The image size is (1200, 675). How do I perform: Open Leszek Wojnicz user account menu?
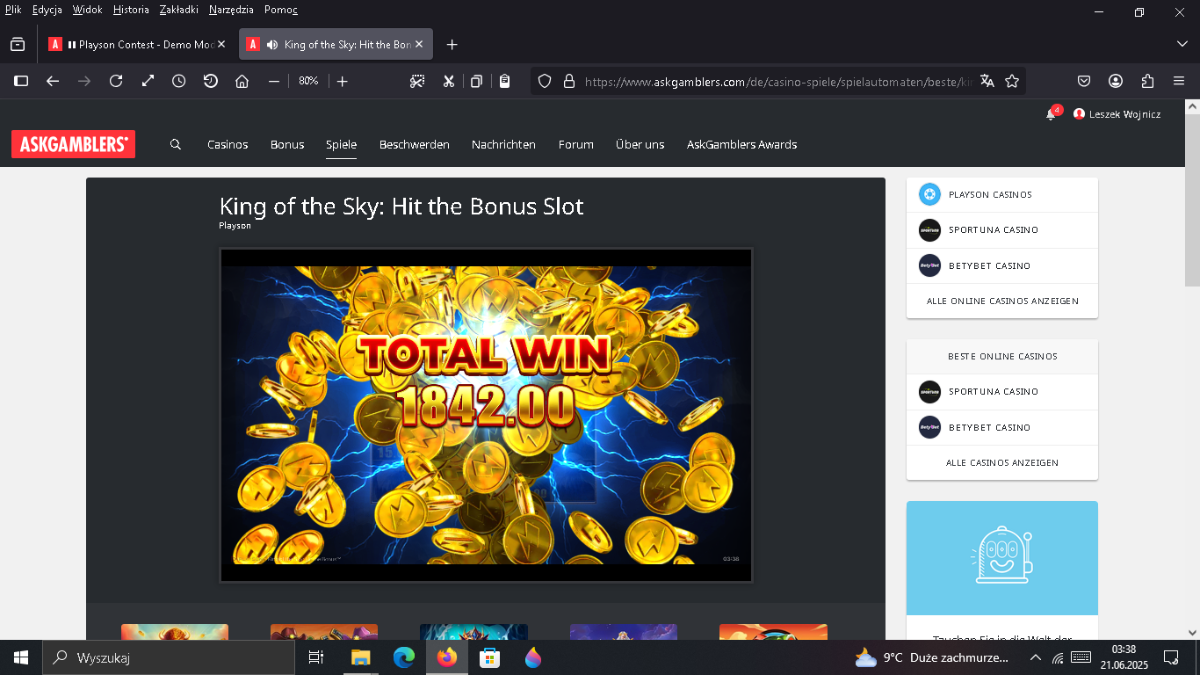click(1117, 114)
